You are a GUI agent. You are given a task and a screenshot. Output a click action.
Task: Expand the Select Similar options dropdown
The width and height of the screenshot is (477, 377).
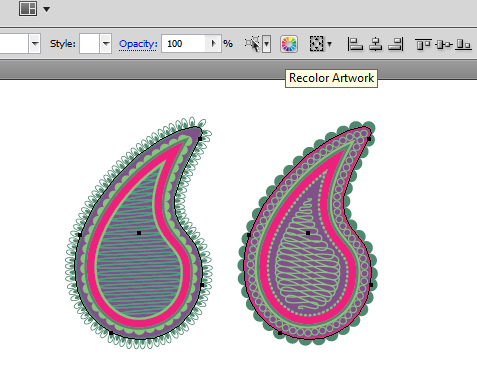[266, 44]
